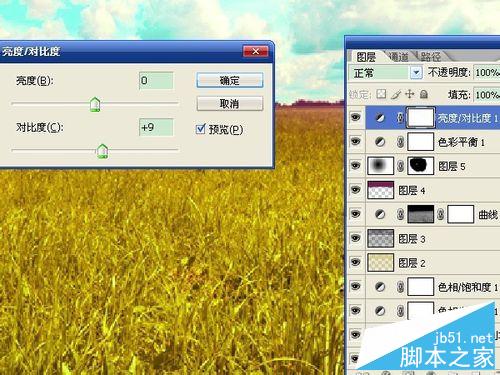Viewport: 500px width, 375px height.
Task: Select the 图层 3 layer name
Action: pos(412,239)
